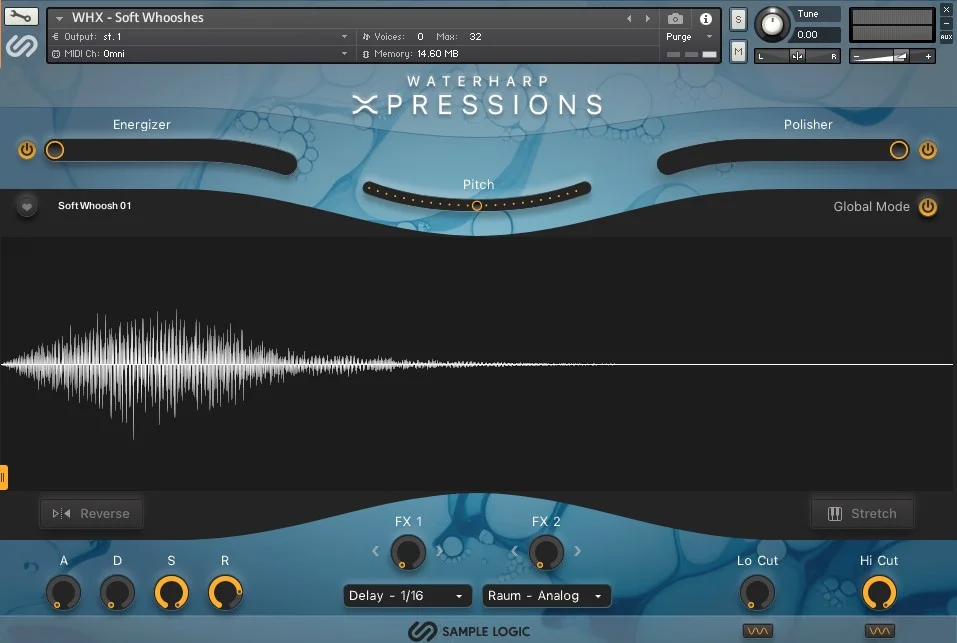
Task: Click the Global Mode label
Action: click(872, 207)
